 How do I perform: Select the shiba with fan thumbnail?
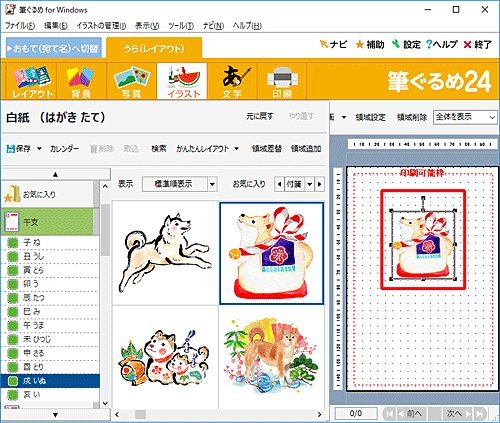click(x=271, y=357)
